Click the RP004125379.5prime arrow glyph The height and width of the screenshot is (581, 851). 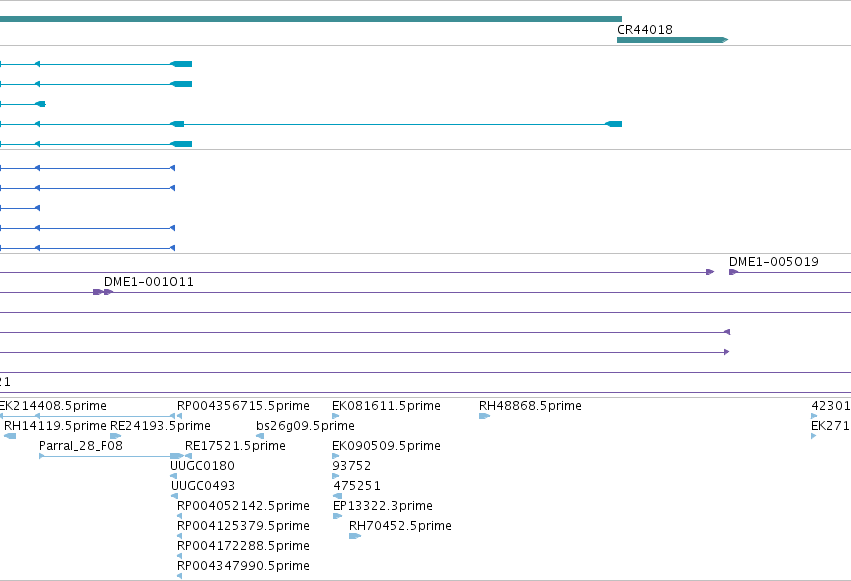tap(179, 536)
